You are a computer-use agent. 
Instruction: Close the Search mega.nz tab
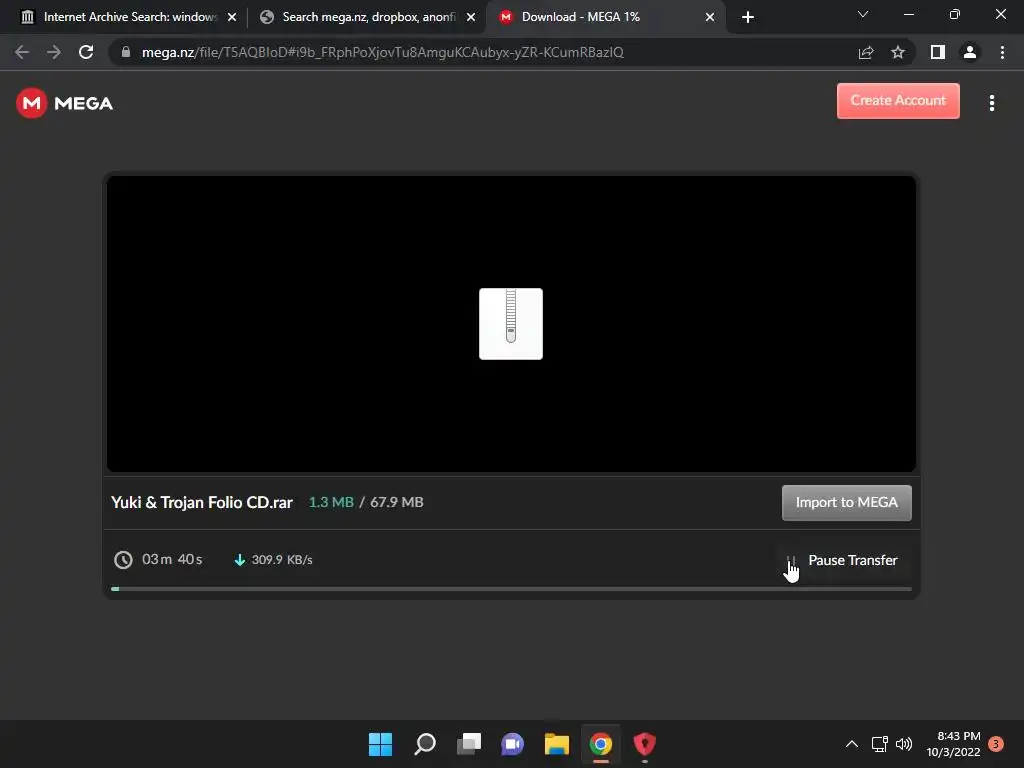click(471, 18)
